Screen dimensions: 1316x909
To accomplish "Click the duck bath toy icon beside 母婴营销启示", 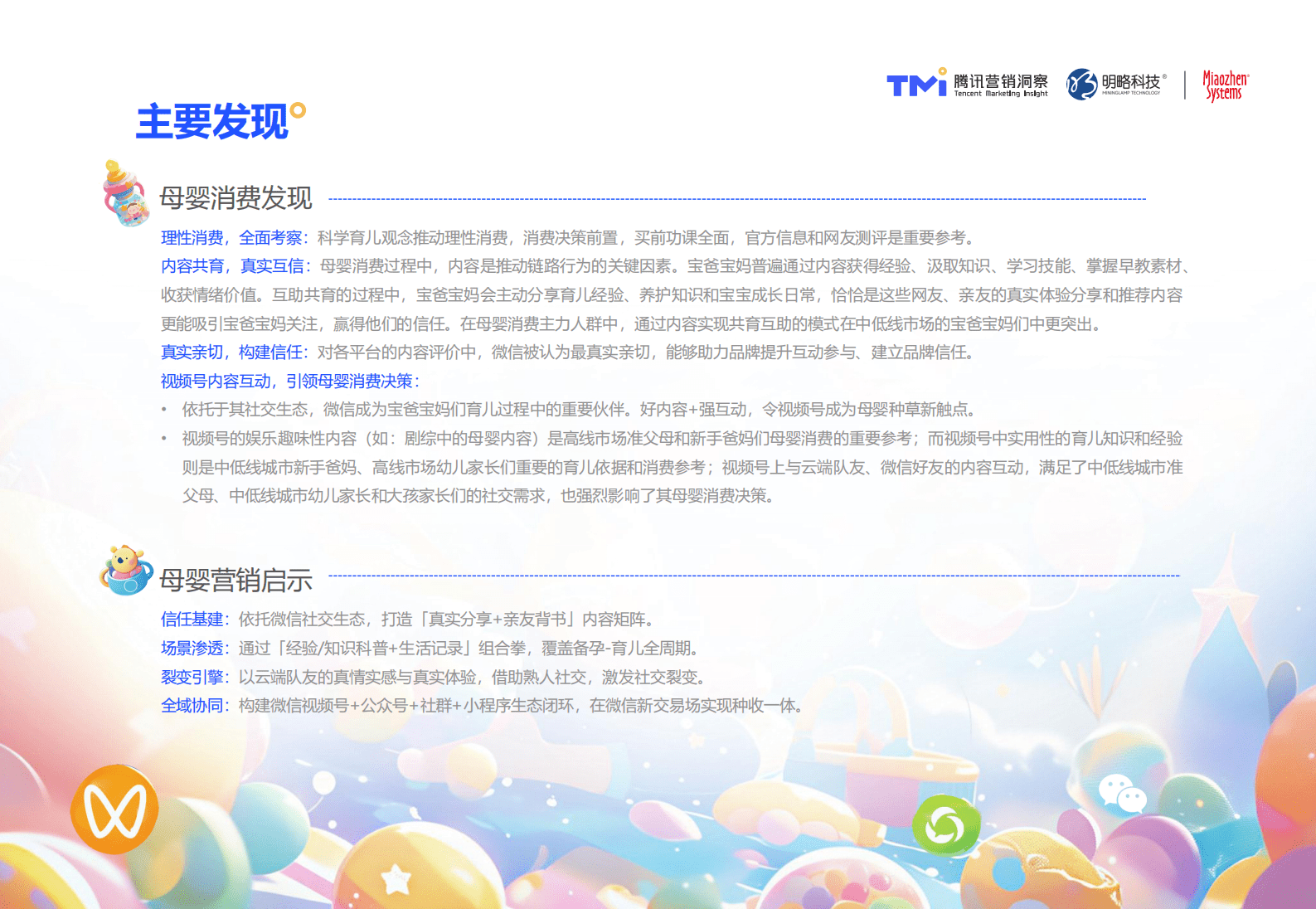I will [x=126, y=571].
